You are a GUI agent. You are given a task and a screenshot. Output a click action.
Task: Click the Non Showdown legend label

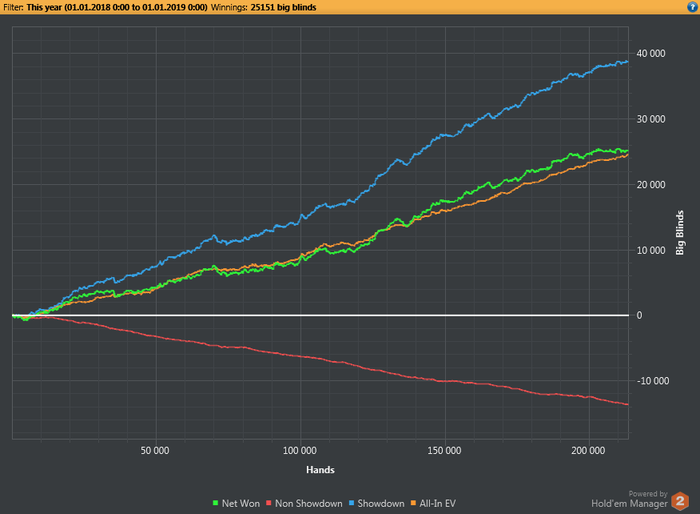pyautogui.click(x=308, y=503)
